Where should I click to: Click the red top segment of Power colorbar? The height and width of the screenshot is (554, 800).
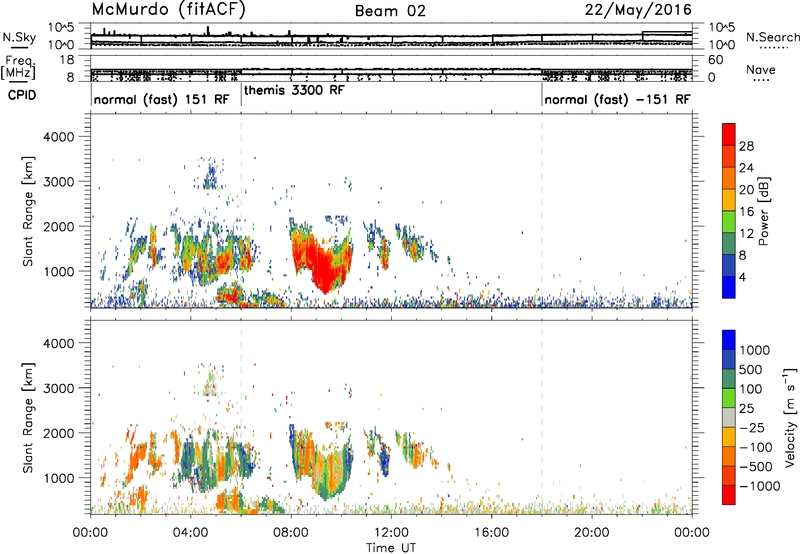point(729,134)
